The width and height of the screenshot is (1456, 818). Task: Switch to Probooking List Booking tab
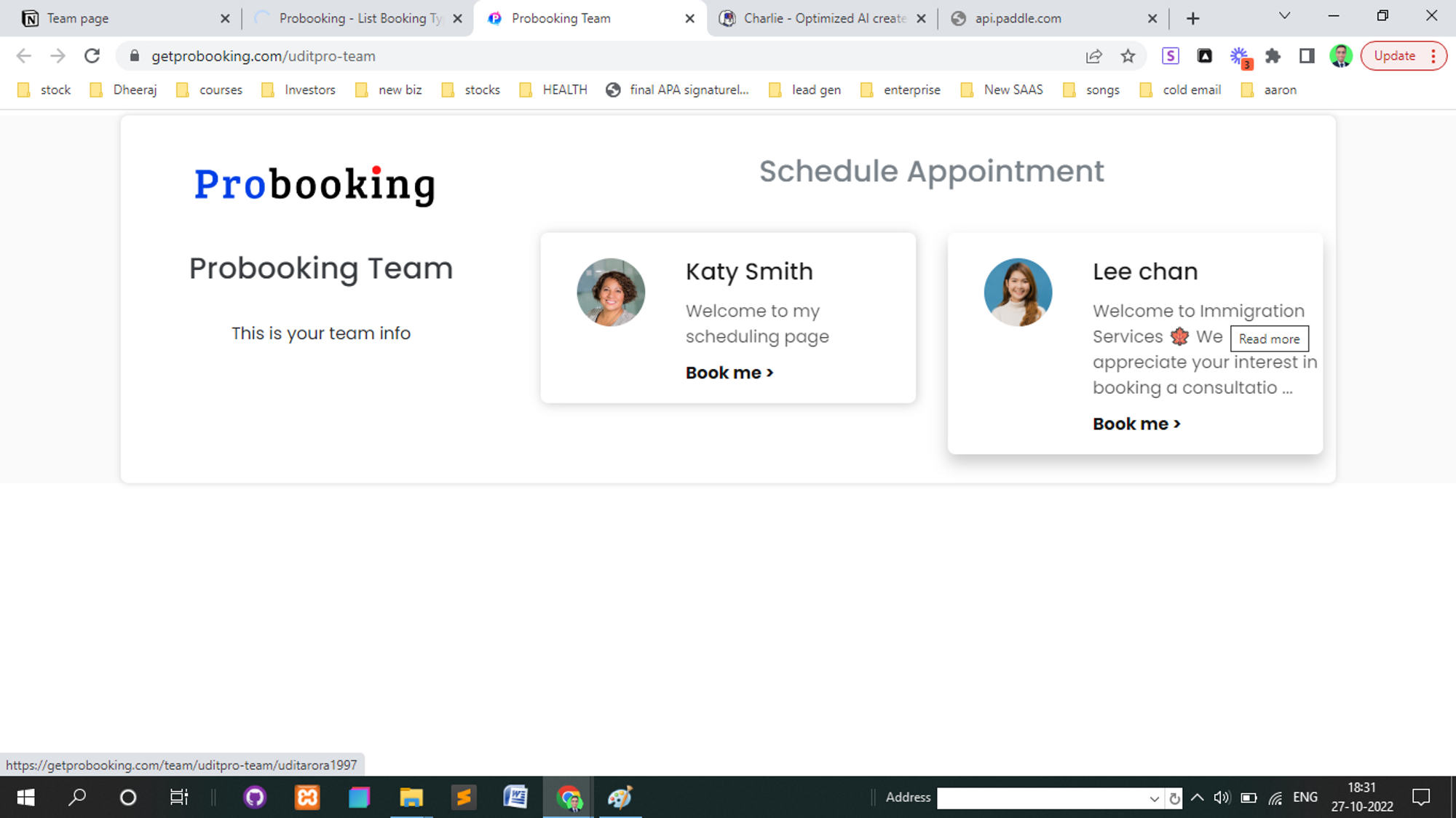357,18
